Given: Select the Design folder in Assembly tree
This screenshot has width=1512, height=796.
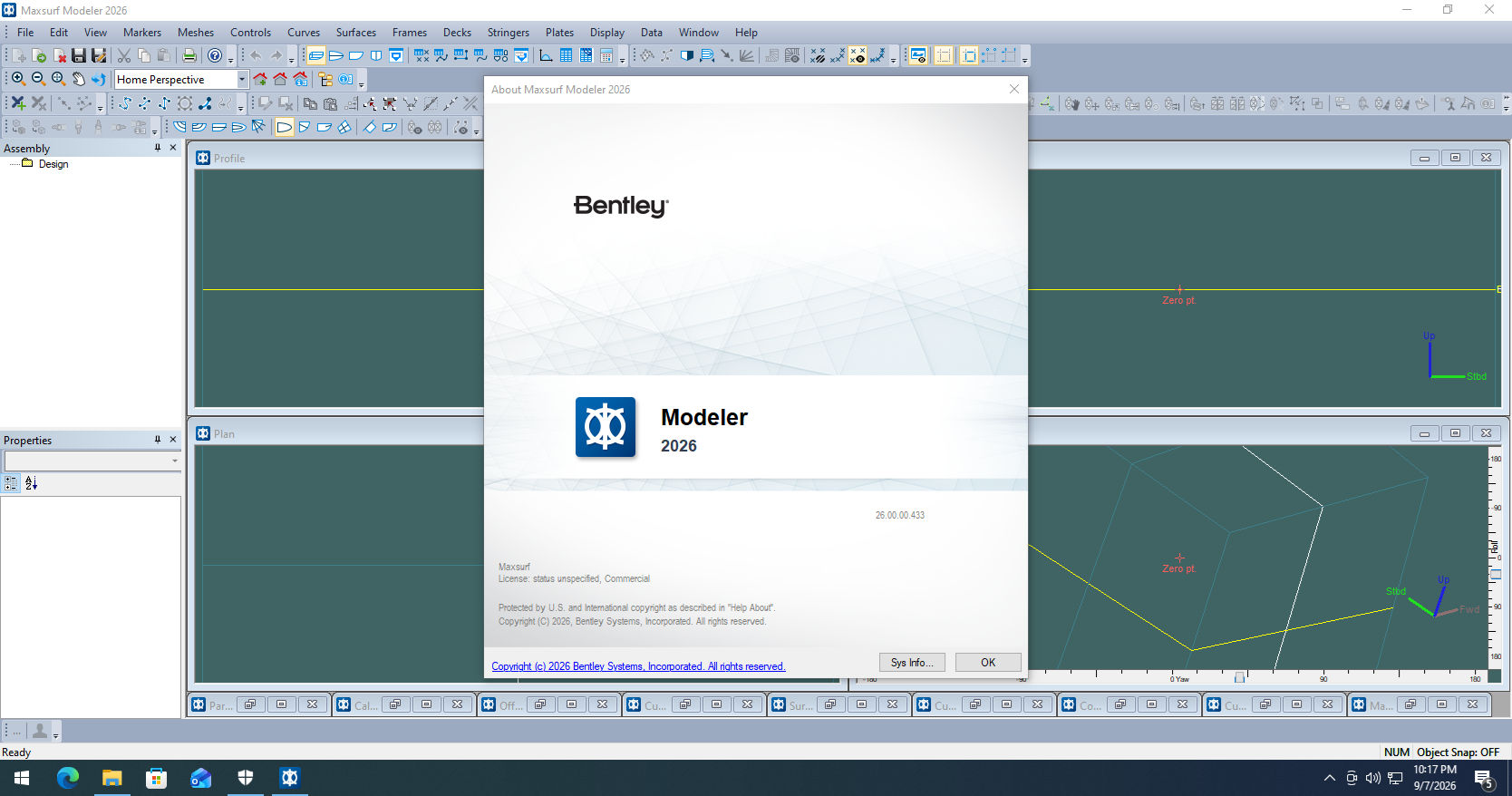Looking at the screenshot, I should coord(53,164).
